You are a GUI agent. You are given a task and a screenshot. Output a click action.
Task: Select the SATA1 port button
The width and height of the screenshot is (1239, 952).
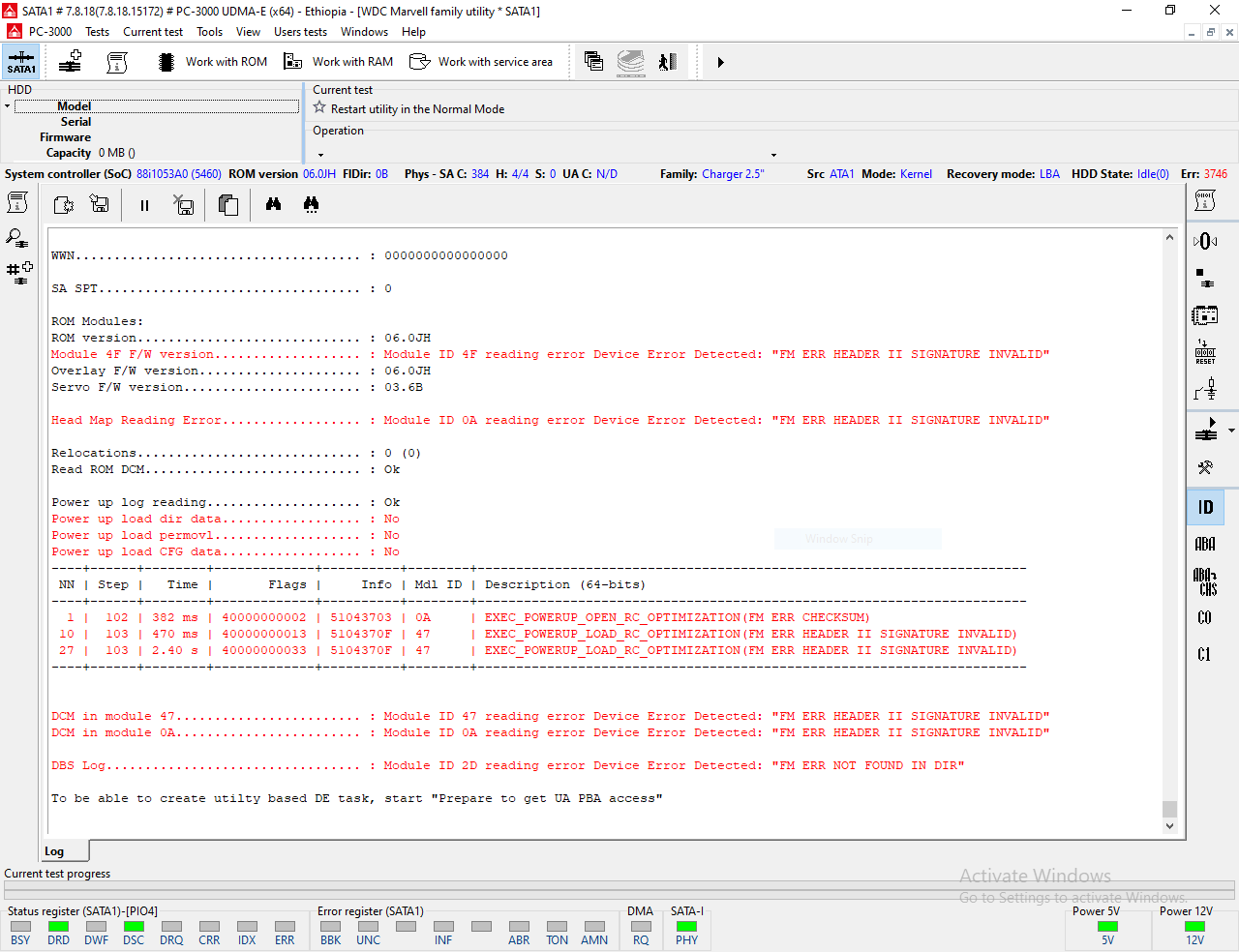21,61
